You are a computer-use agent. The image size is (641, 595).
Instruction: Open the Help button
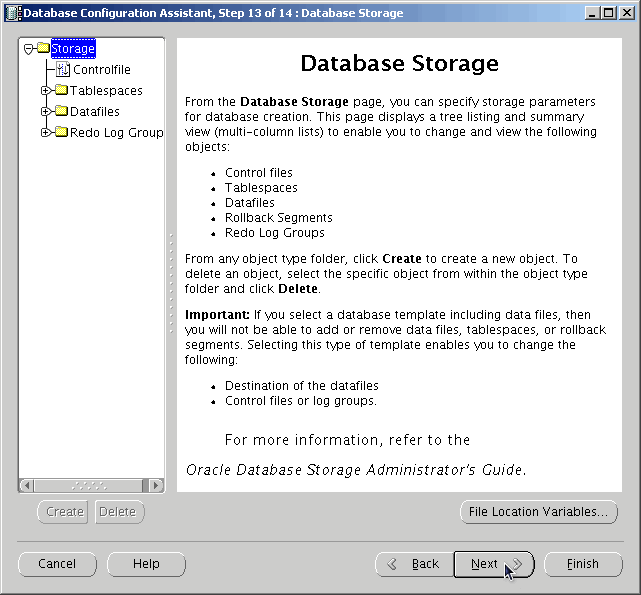click(x=146, y=564)
